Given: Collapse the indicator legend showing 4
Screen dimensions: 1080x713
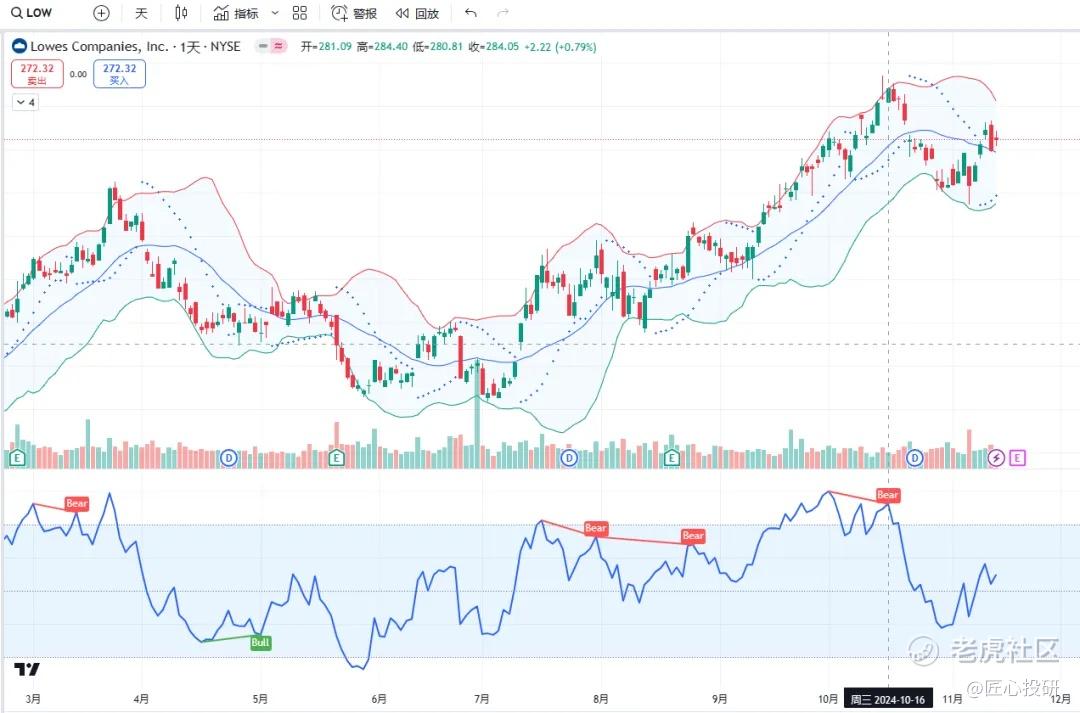Looking at the screenshot, I should coord(25,102).
